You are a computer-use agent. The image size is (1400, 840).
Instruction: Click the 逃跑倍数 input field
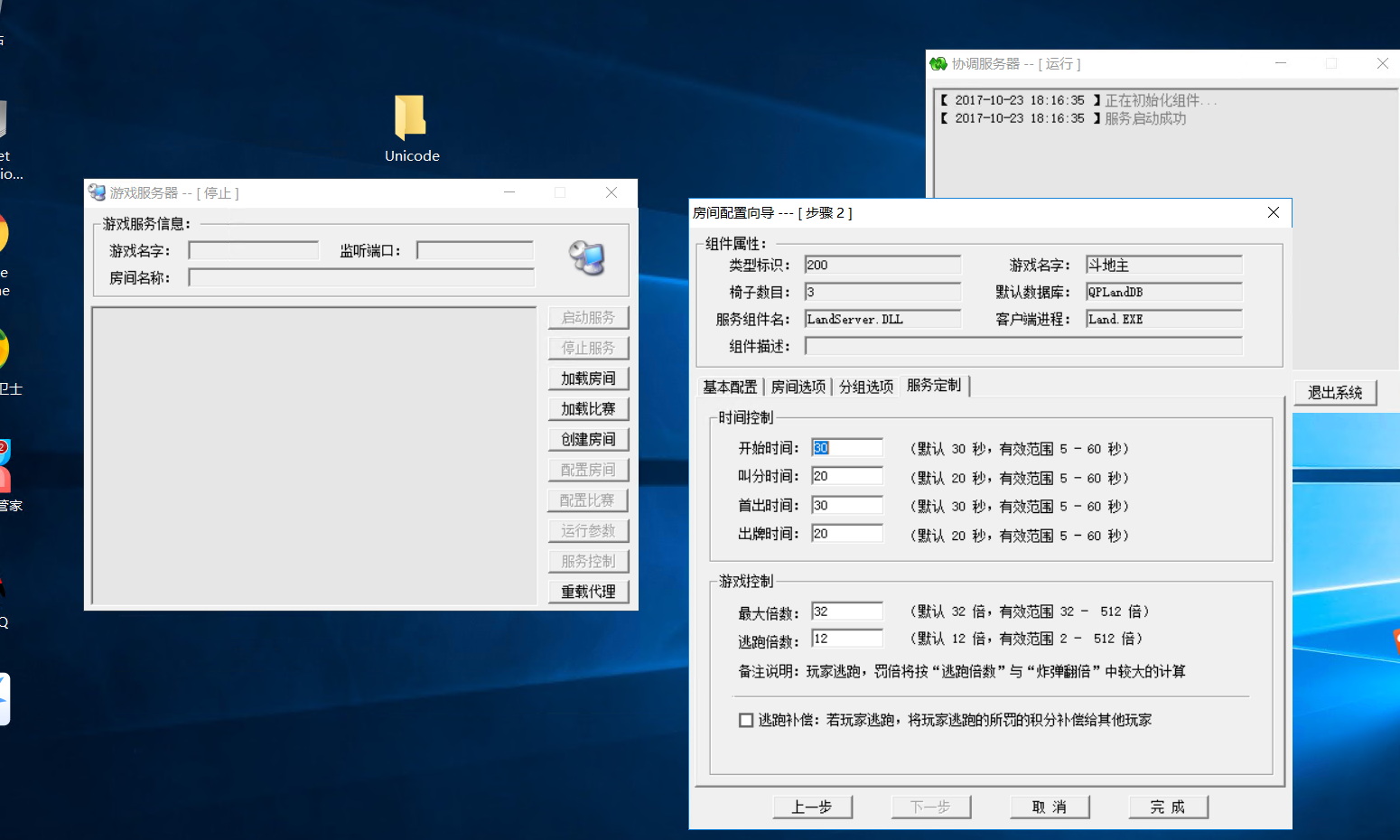[x=847, y=639]
